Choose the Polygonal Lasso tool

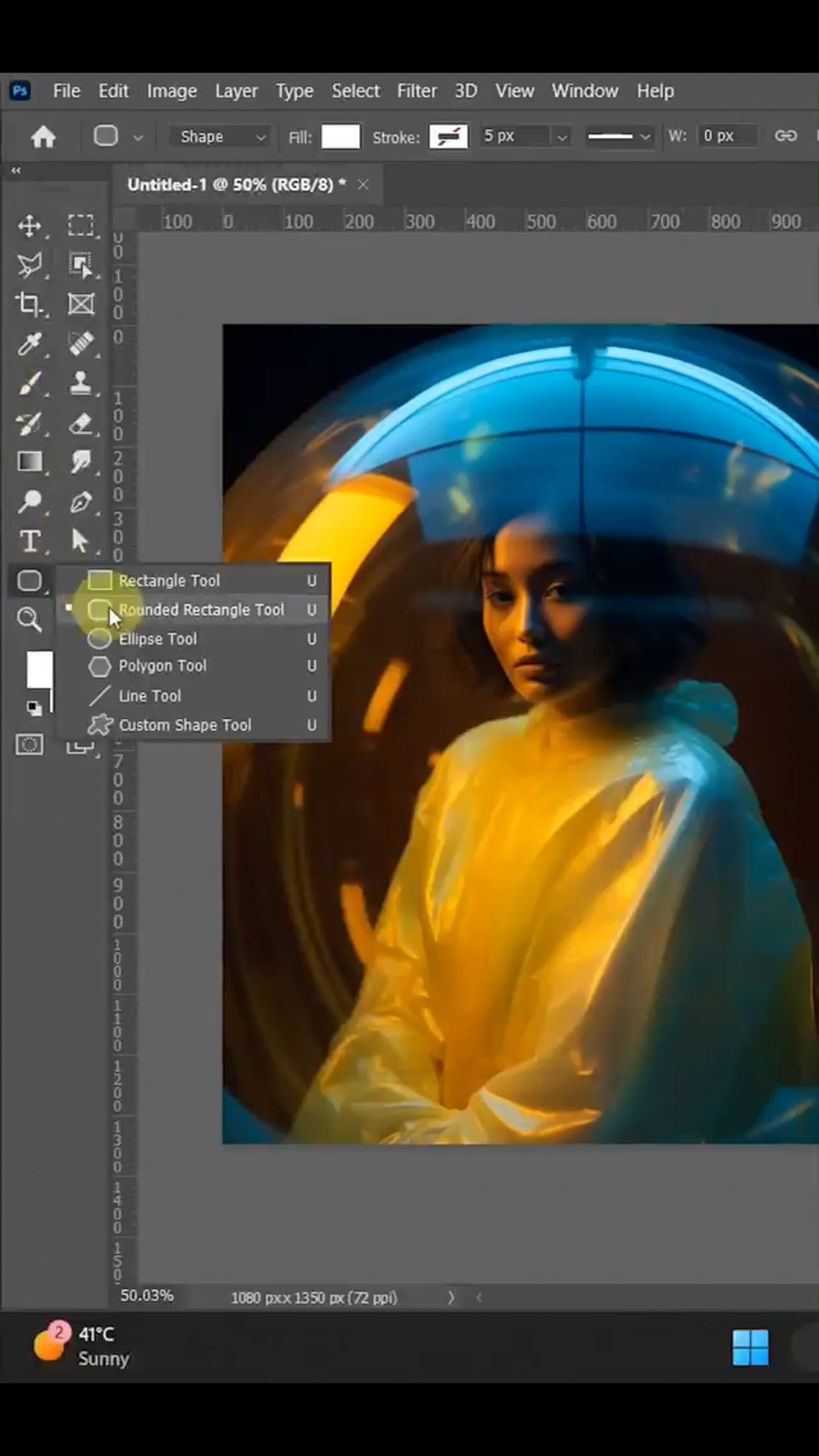pyautogui.click(x=29, y=264)
